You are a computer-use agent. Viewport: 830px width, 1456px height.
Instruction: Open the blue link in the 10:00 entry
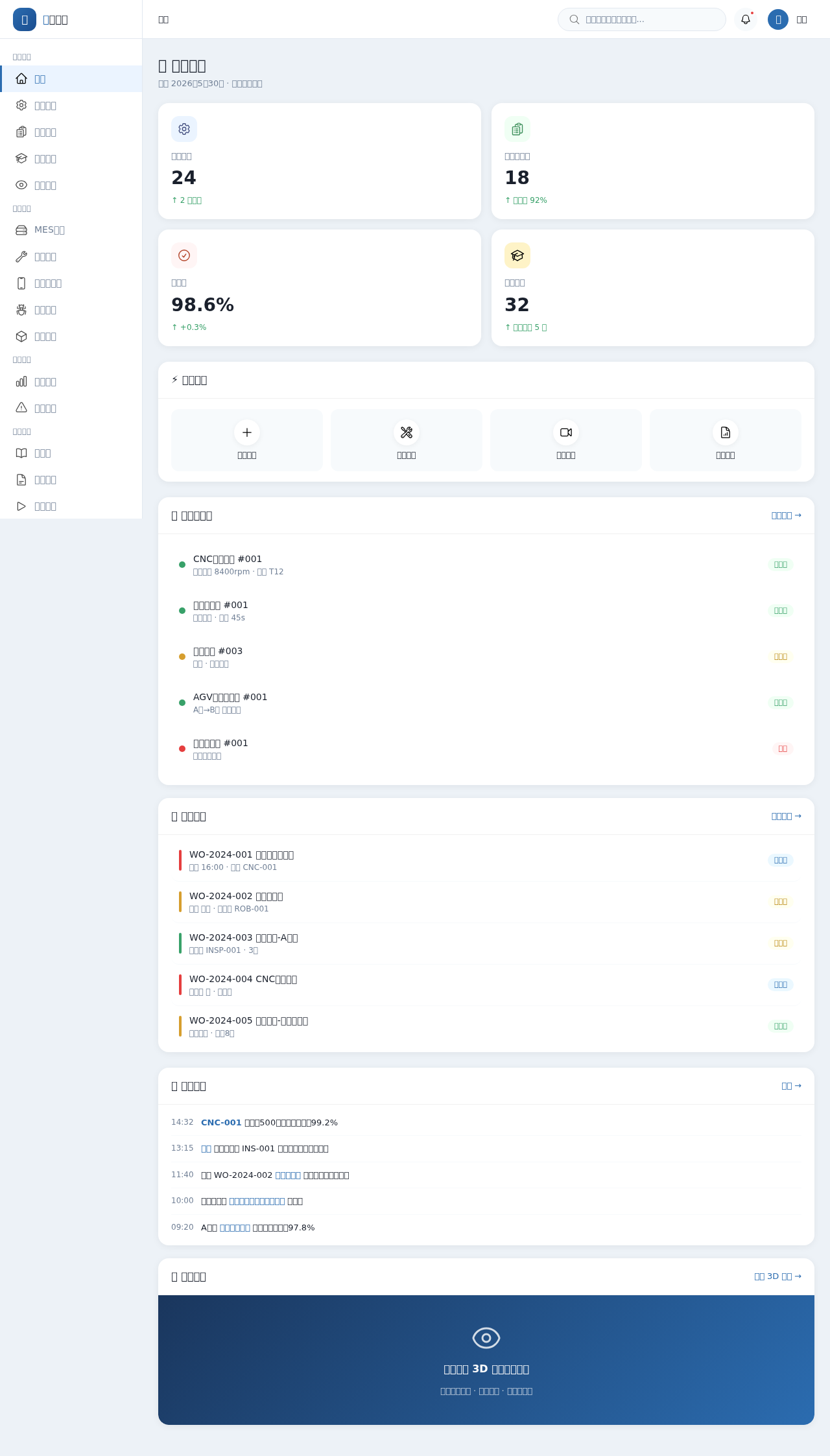257,1201
